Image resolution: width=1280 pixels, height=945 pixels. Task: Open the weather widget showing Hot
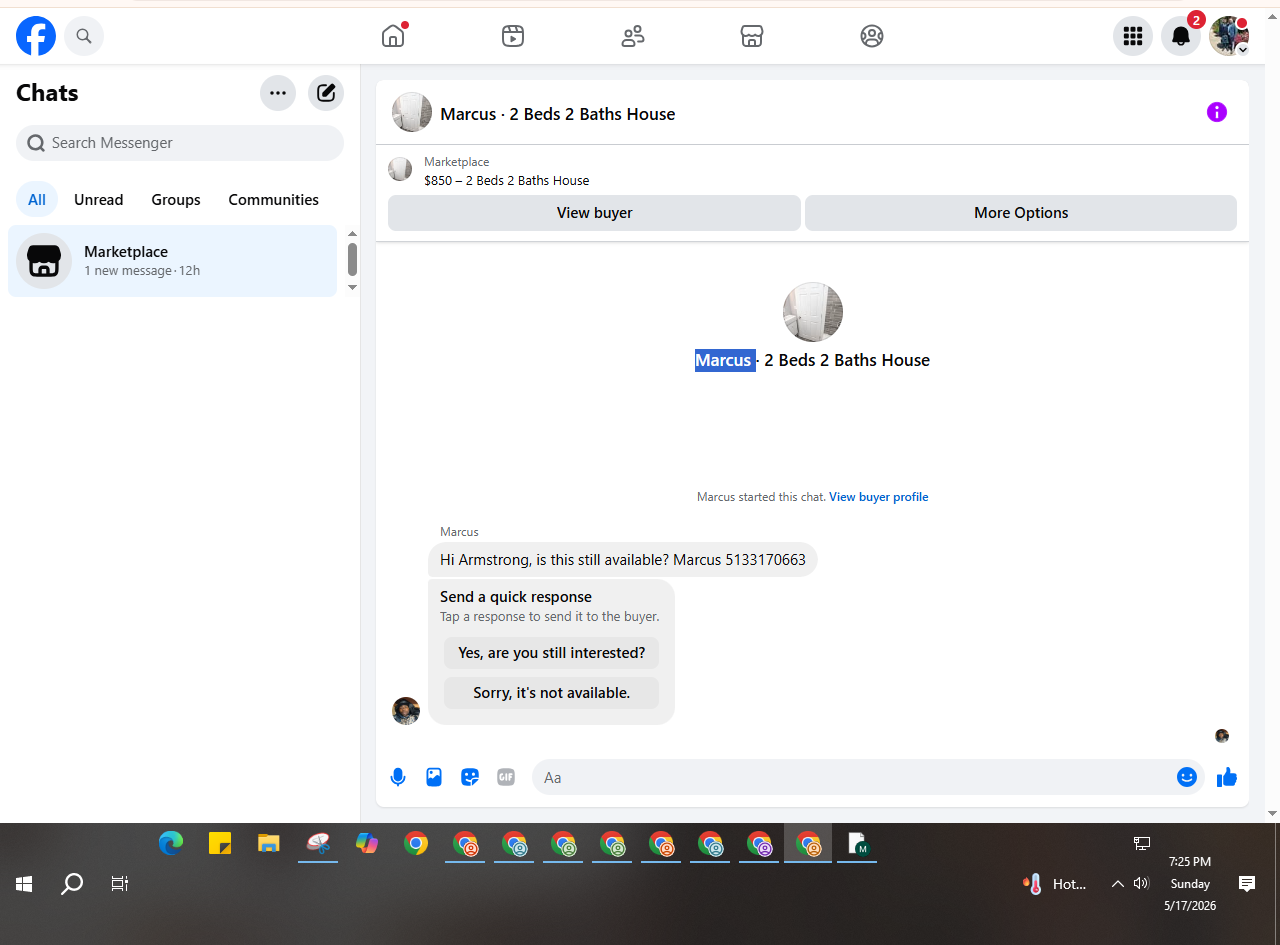1055,884
